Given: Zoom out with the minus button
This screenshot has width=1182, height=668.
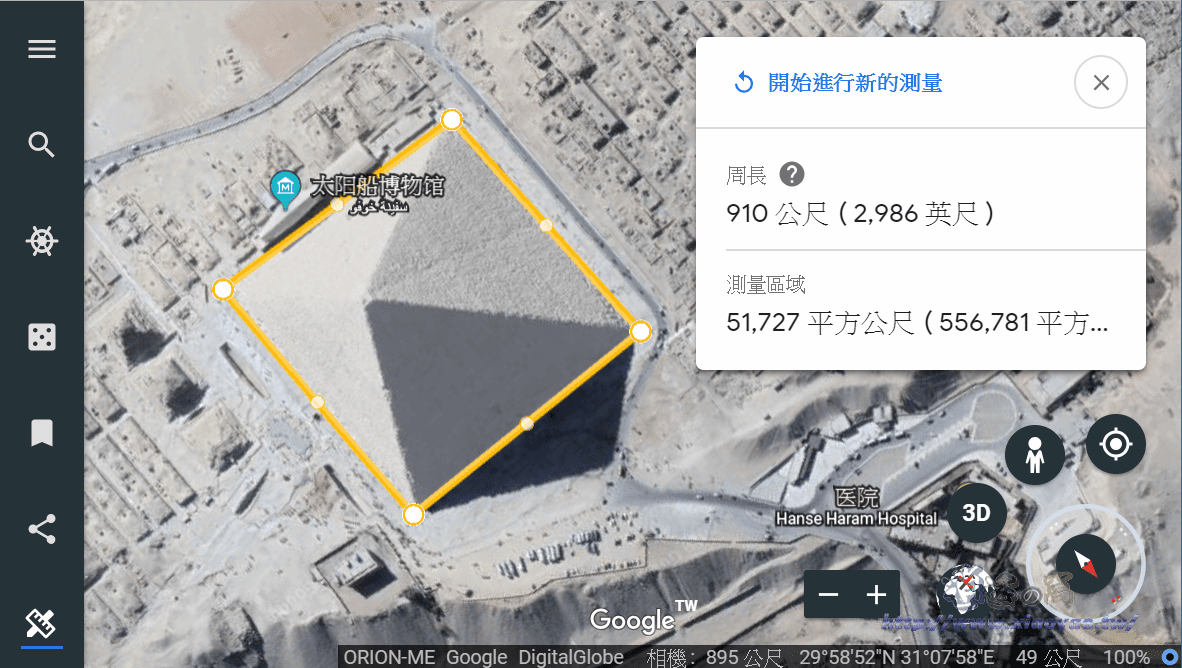Looking at the screenshot, I should tap(828, 595).
